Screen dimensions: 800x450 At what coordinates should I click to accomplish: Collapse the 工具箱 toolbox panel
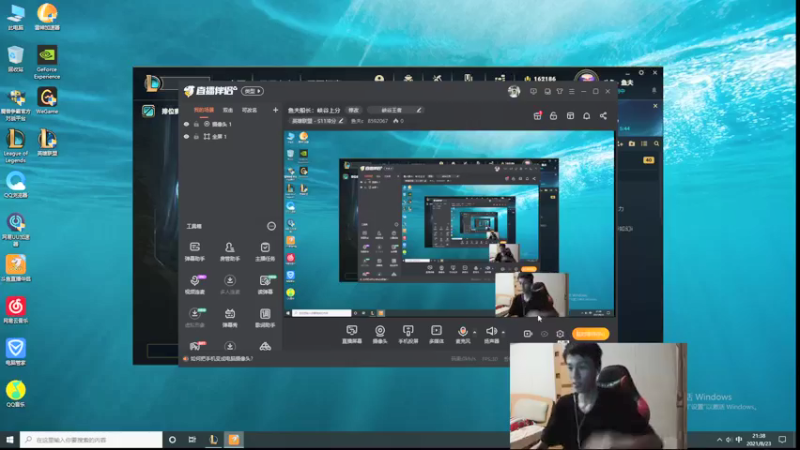(271, 226)
